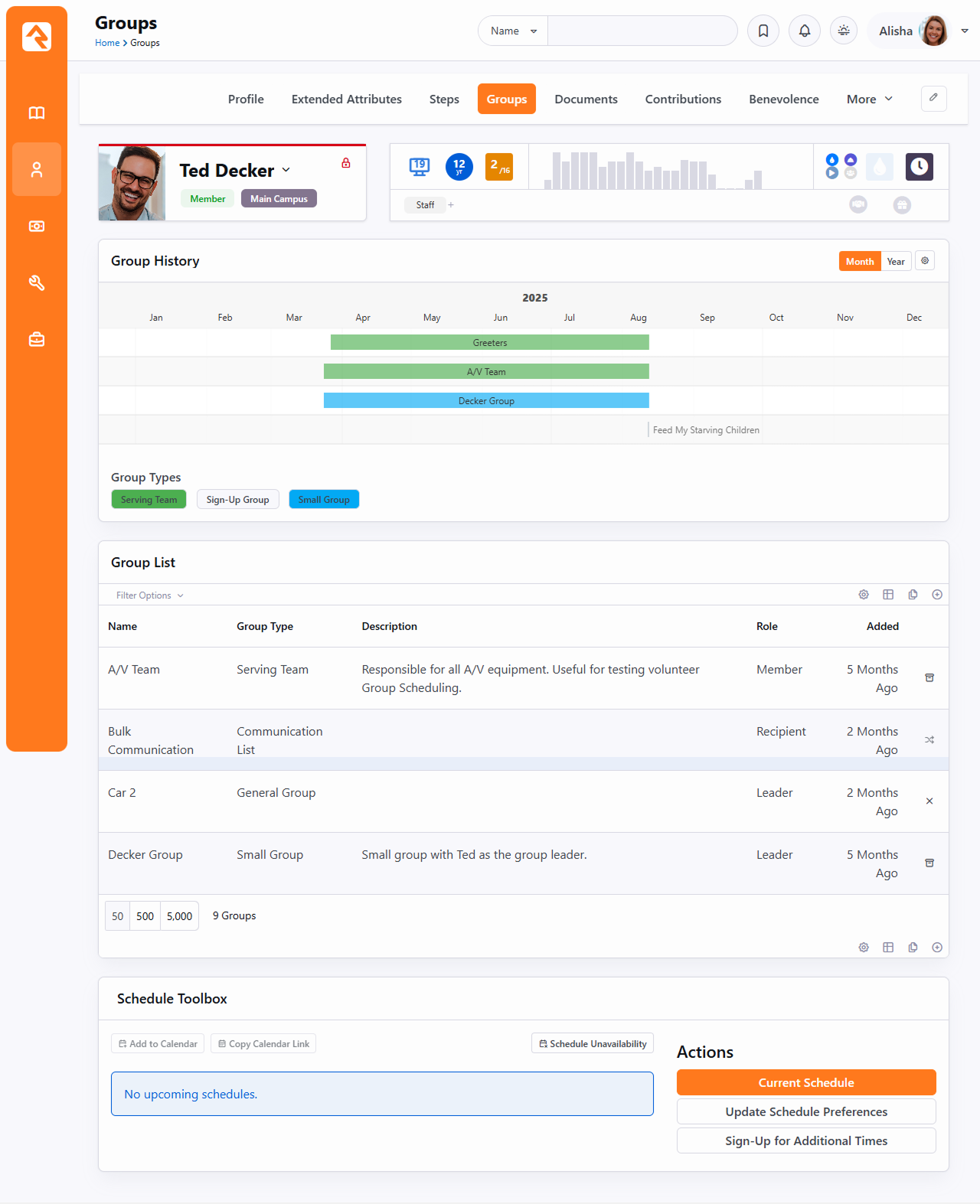Click the notifications bell icon
The width and height of the screenshot is (980, 1204).
[x=805, y=31]
